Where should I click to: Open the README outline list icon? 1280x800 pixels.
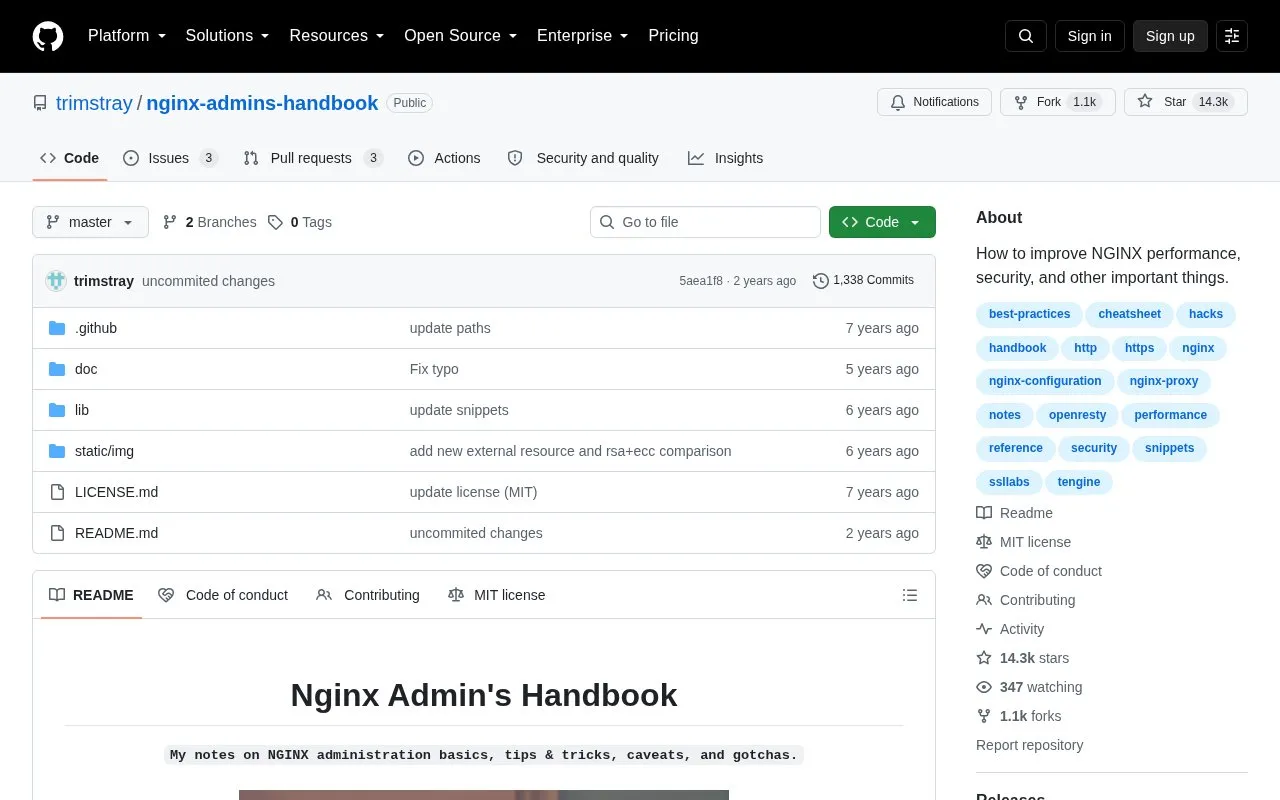[910, 595]
